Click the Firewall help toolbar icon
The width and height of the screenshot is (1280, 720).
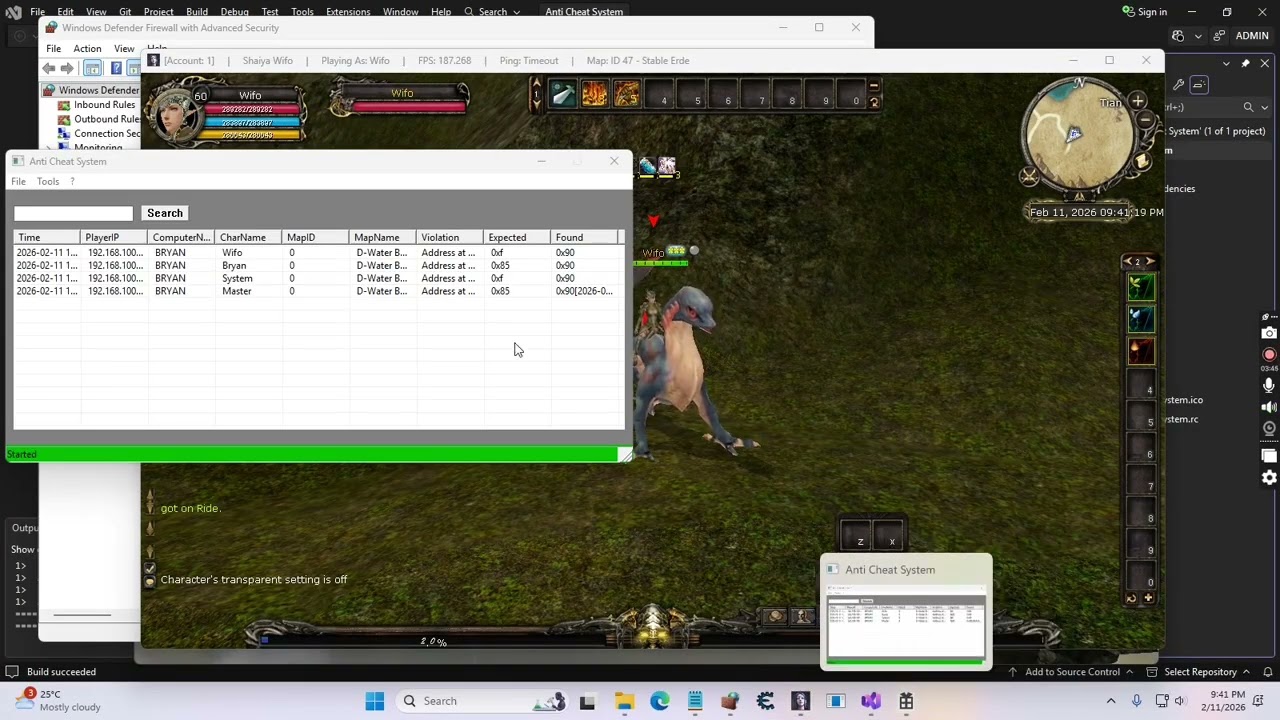pyautogui.click(x=116, y=68)
